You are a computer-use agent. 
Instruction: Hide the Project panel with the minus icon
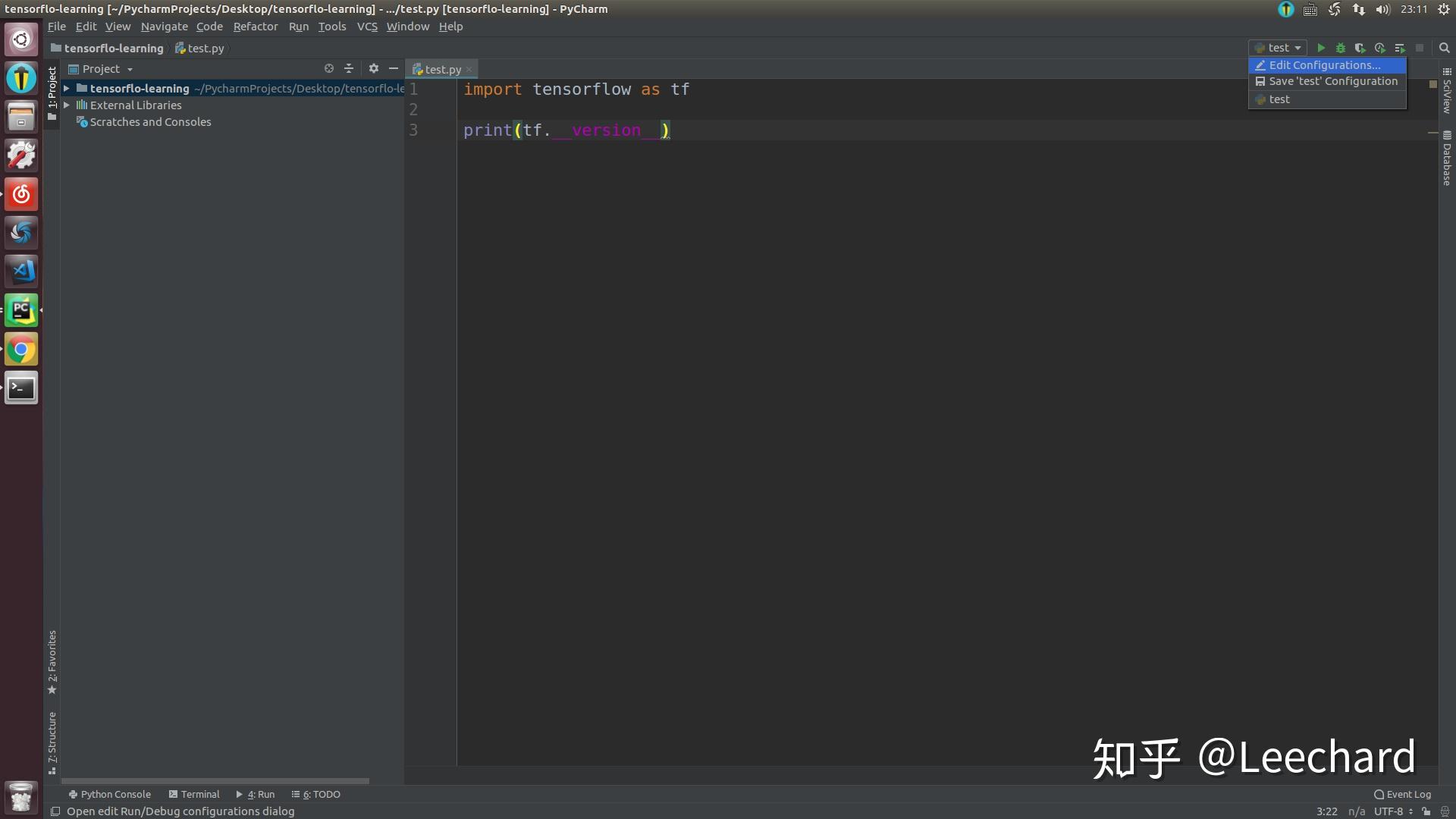(x=394, y=68)
